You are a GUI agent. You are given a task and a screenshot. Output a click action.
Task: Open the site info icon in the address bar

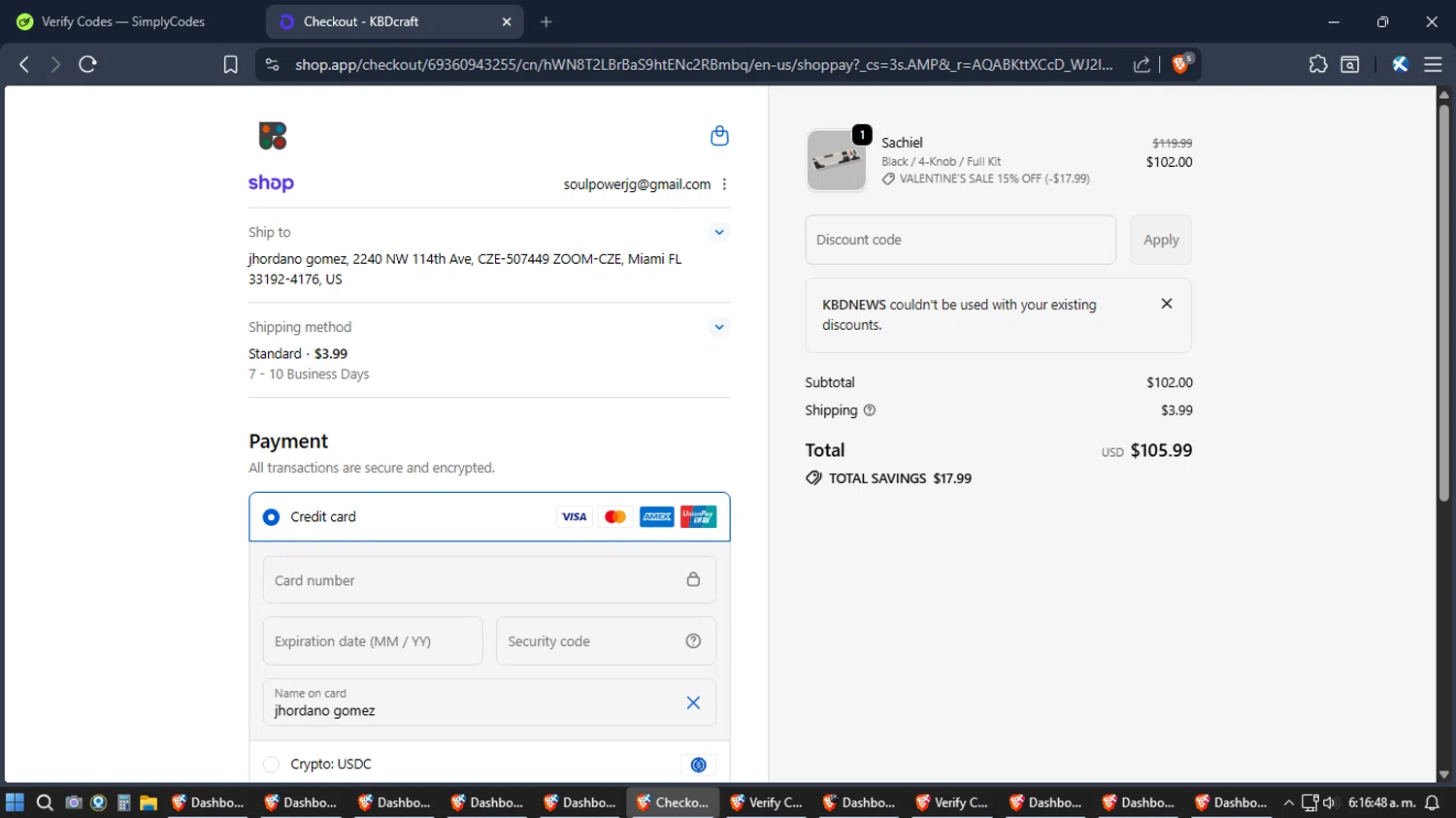[x=272, y=64]
